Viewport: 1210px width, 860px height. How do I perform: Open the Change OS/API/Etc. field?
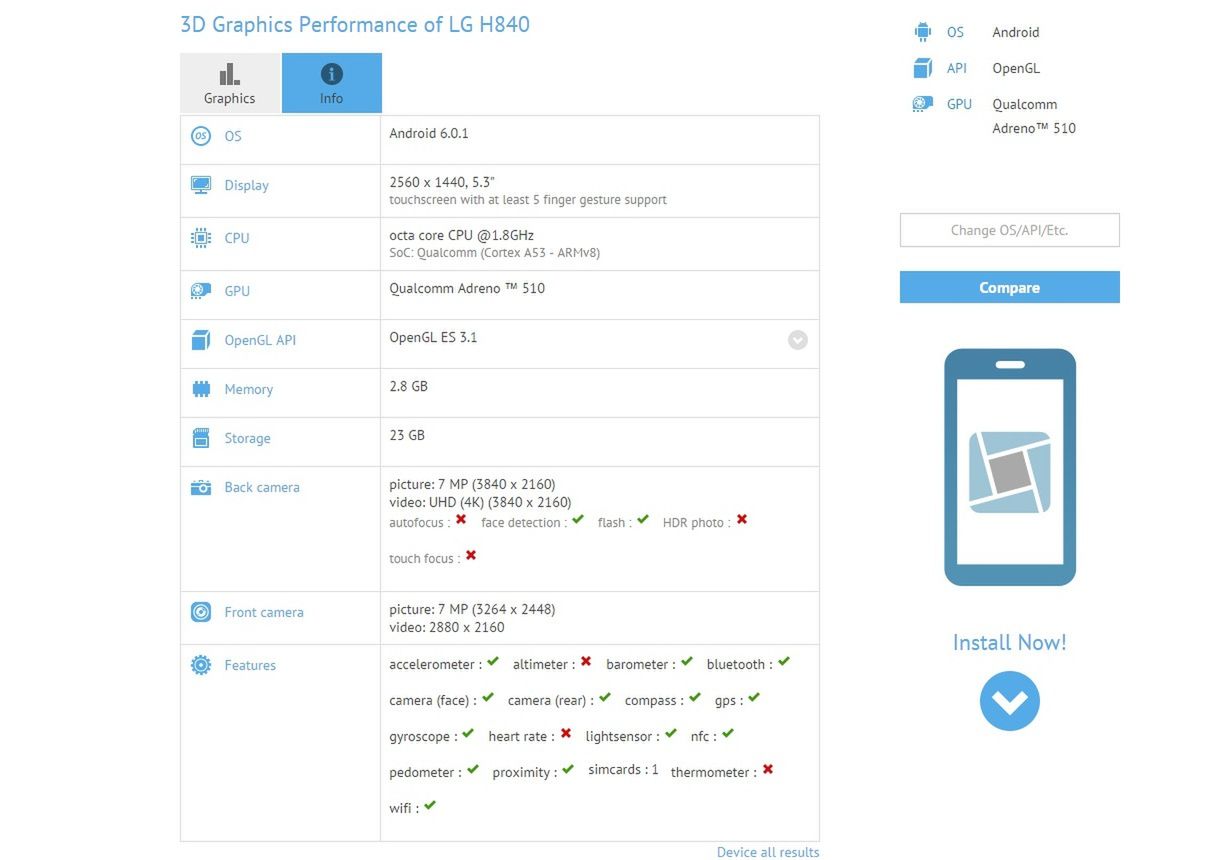[1010, 230]
